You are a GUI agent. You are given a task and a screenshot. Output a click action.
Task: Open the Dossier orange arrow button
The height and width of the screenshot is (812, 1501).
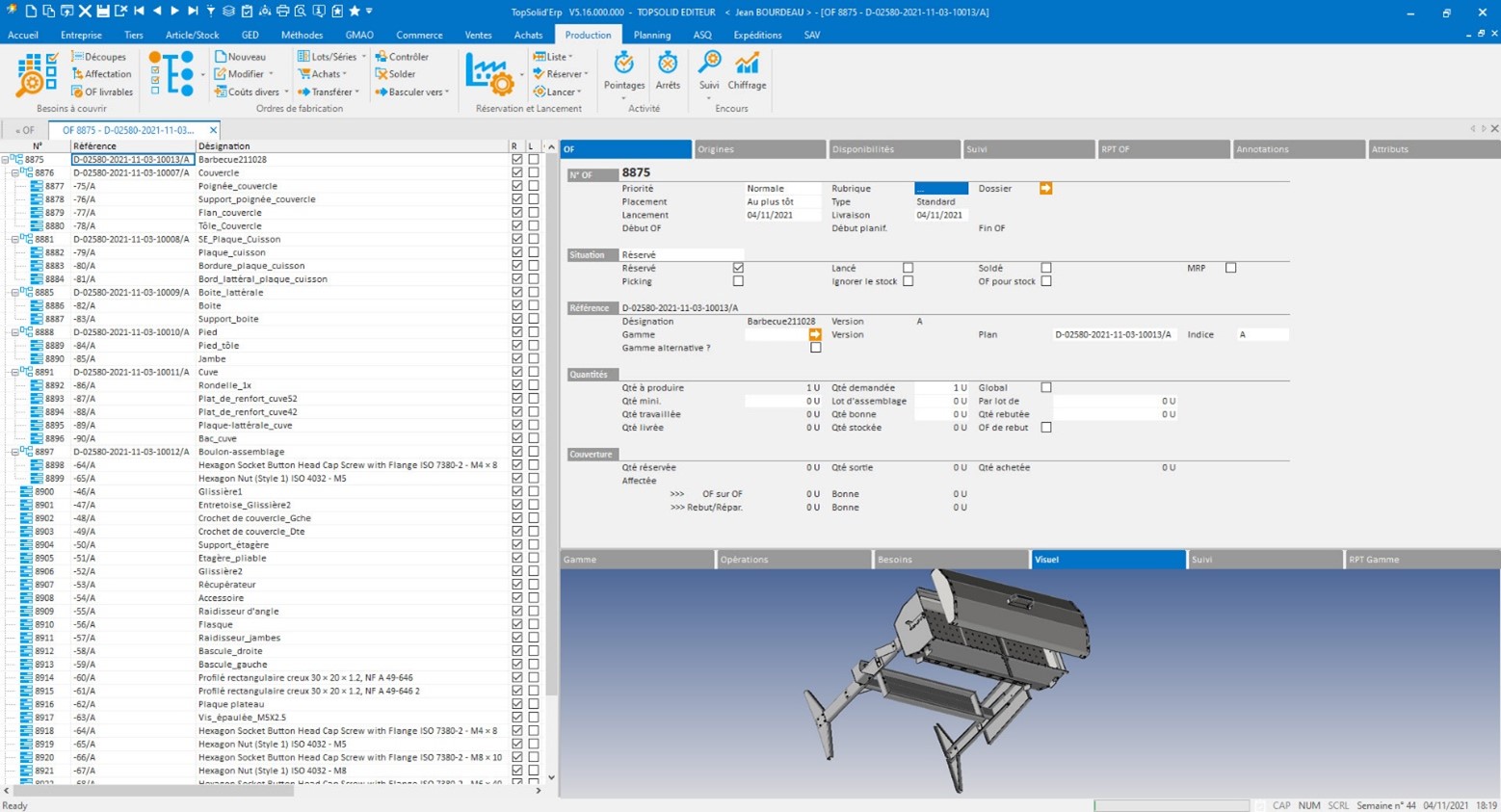pos(1045,189)
